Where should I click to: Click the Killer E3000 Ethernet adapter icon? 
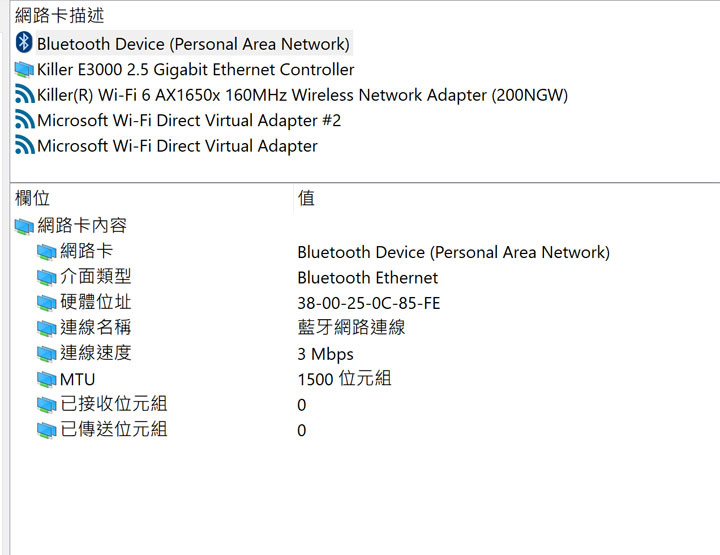24,70
